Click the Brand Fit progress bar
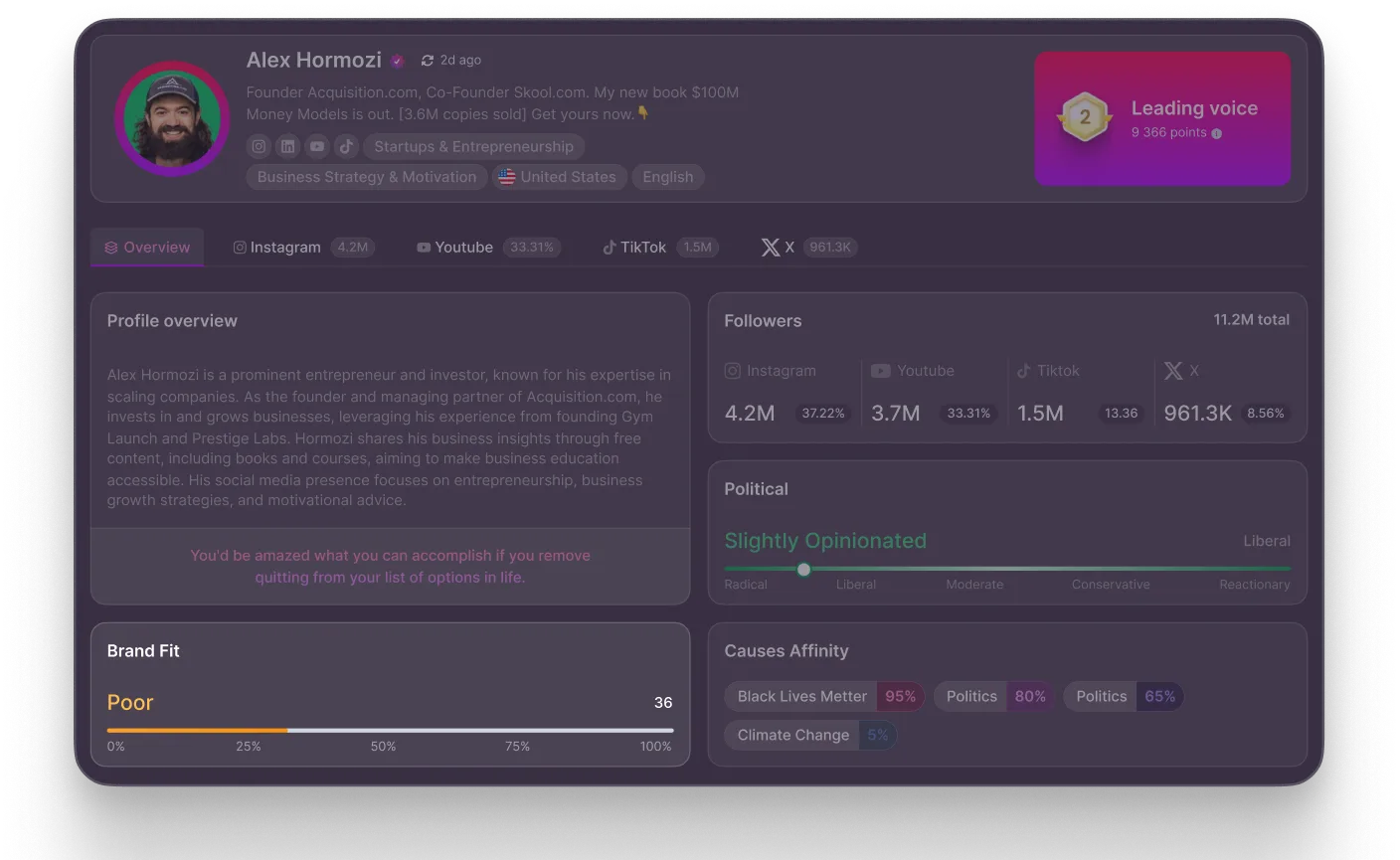1400x860 pixels. pyautogui.click(x=390, y=731)
